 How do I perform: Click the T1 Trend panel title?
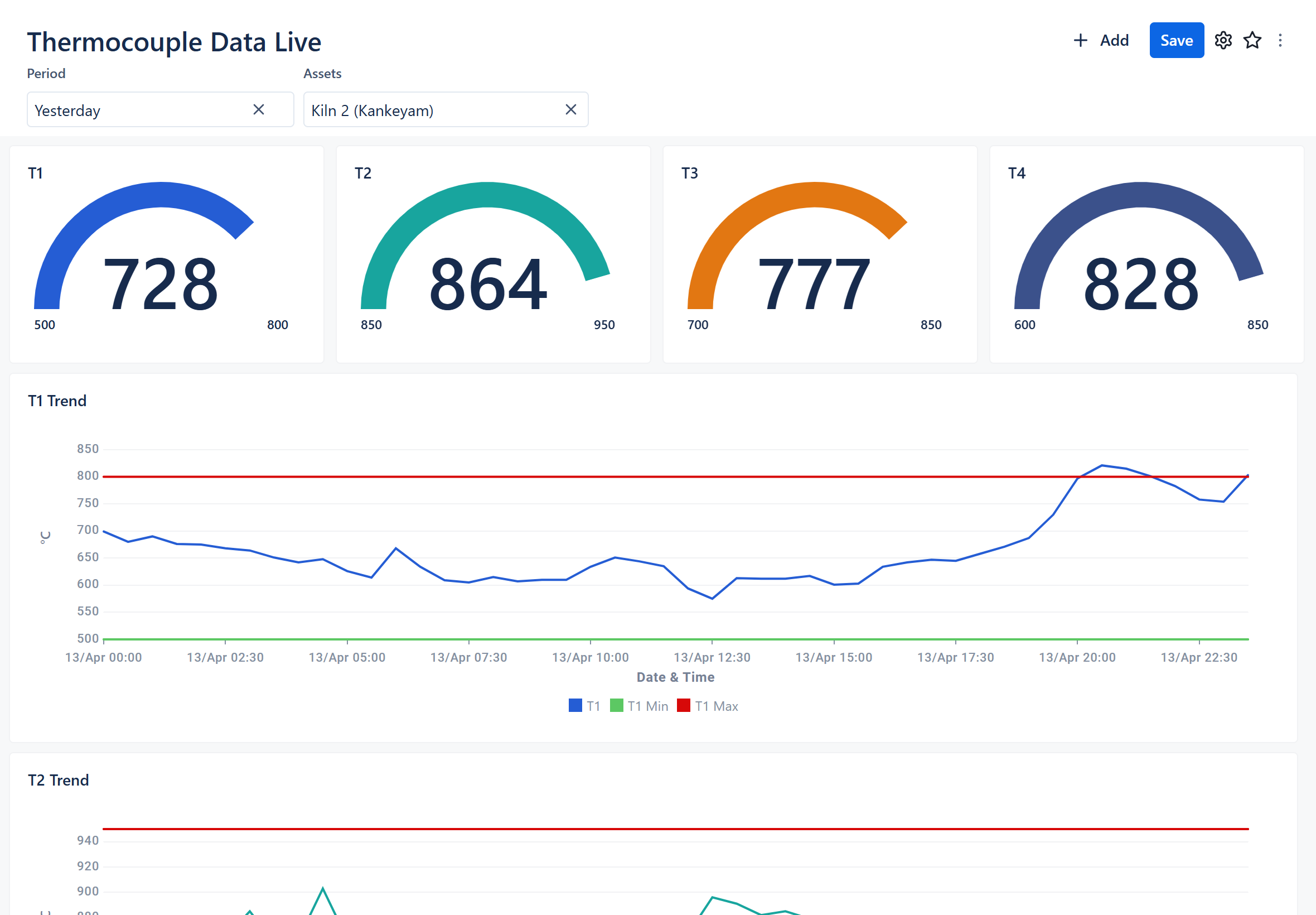pyautogui.click(x=57, y=401)
